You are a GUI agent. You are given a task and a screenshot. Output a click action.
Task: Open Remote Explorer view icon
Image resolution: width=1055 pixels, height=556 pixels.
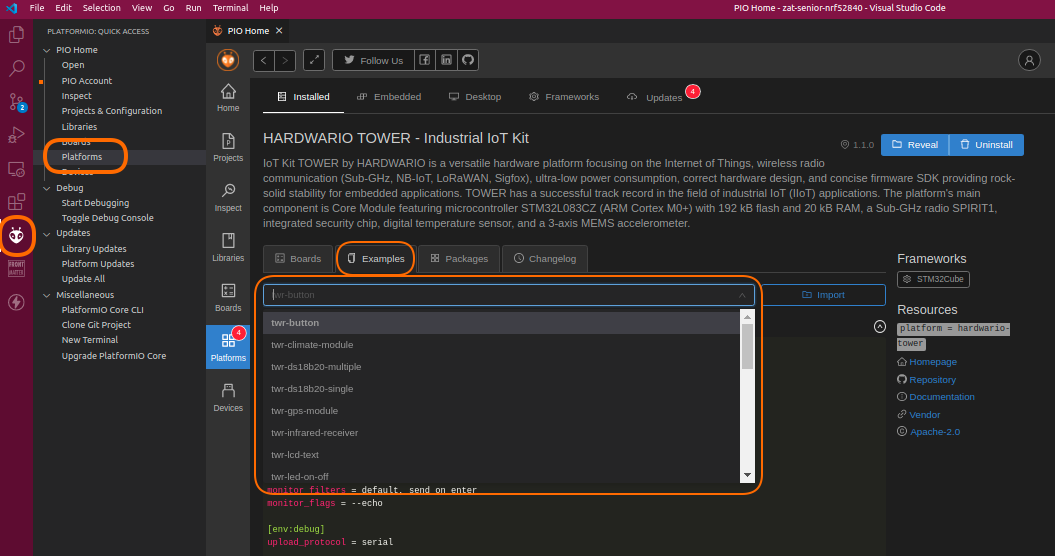[x=16, y=168]
